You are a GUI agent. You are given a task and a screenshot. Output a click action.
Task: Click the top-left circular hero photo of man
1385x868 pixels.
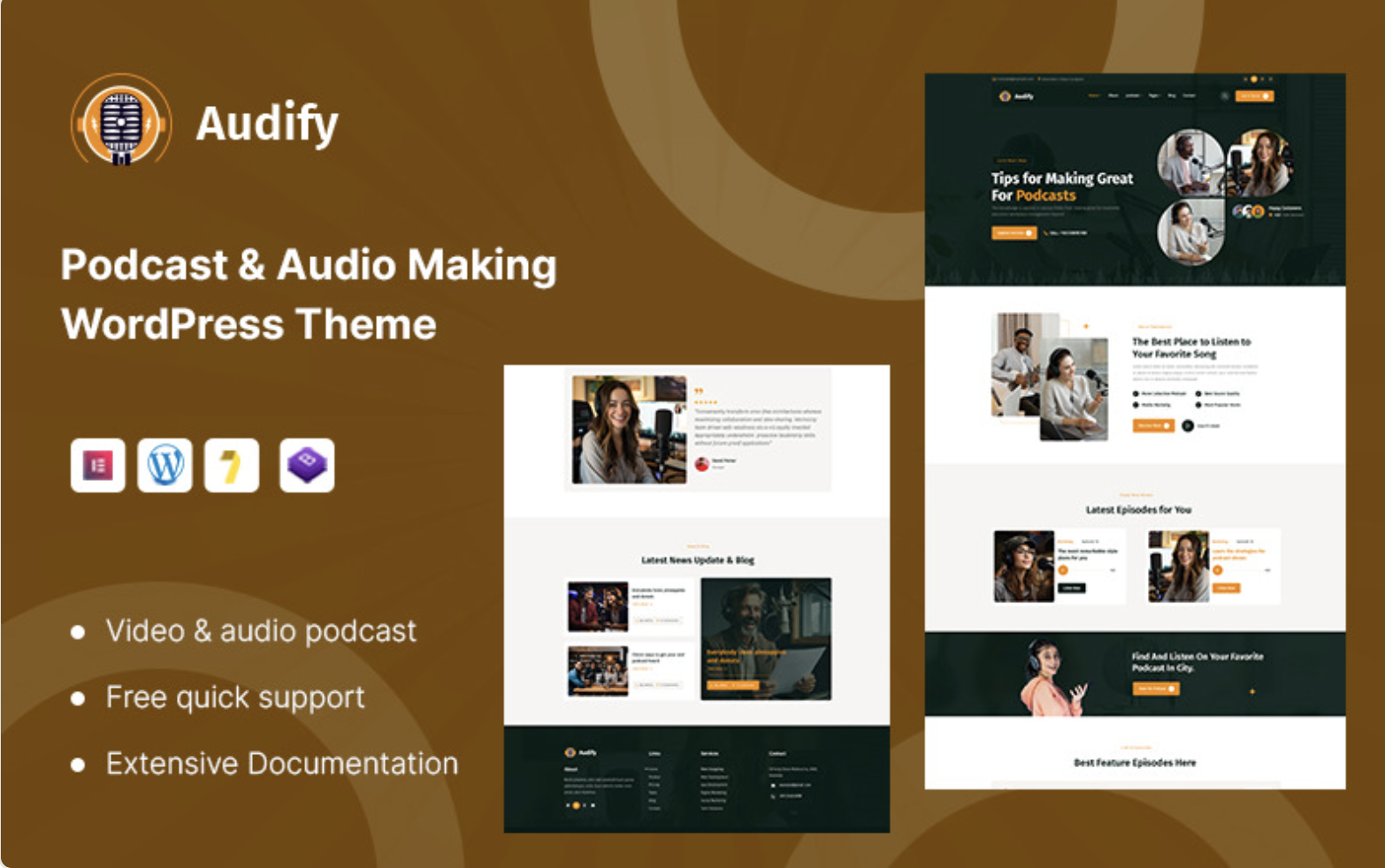(x=1190, y=162)
